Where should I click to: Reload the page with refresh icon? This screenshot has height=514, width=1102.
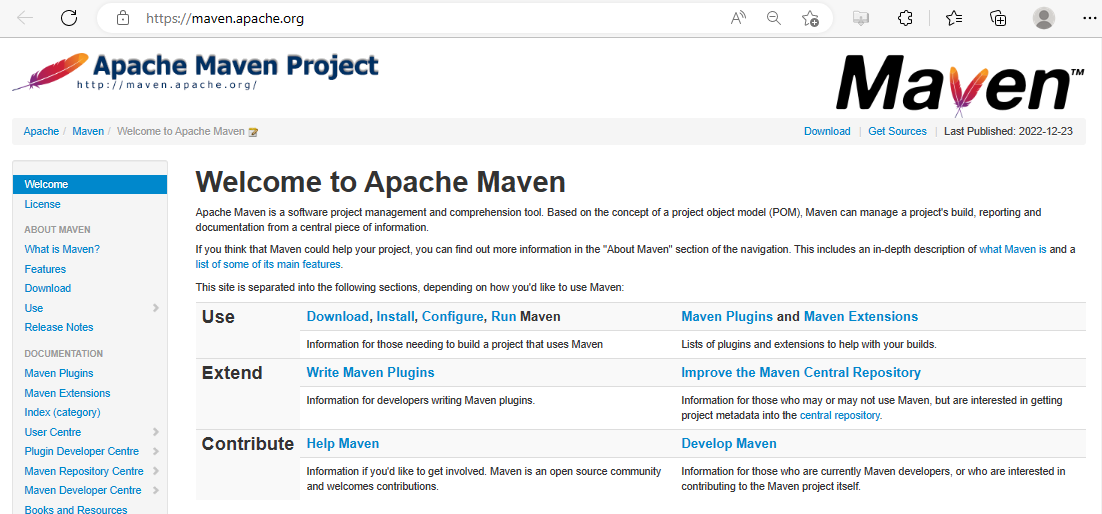69,18
